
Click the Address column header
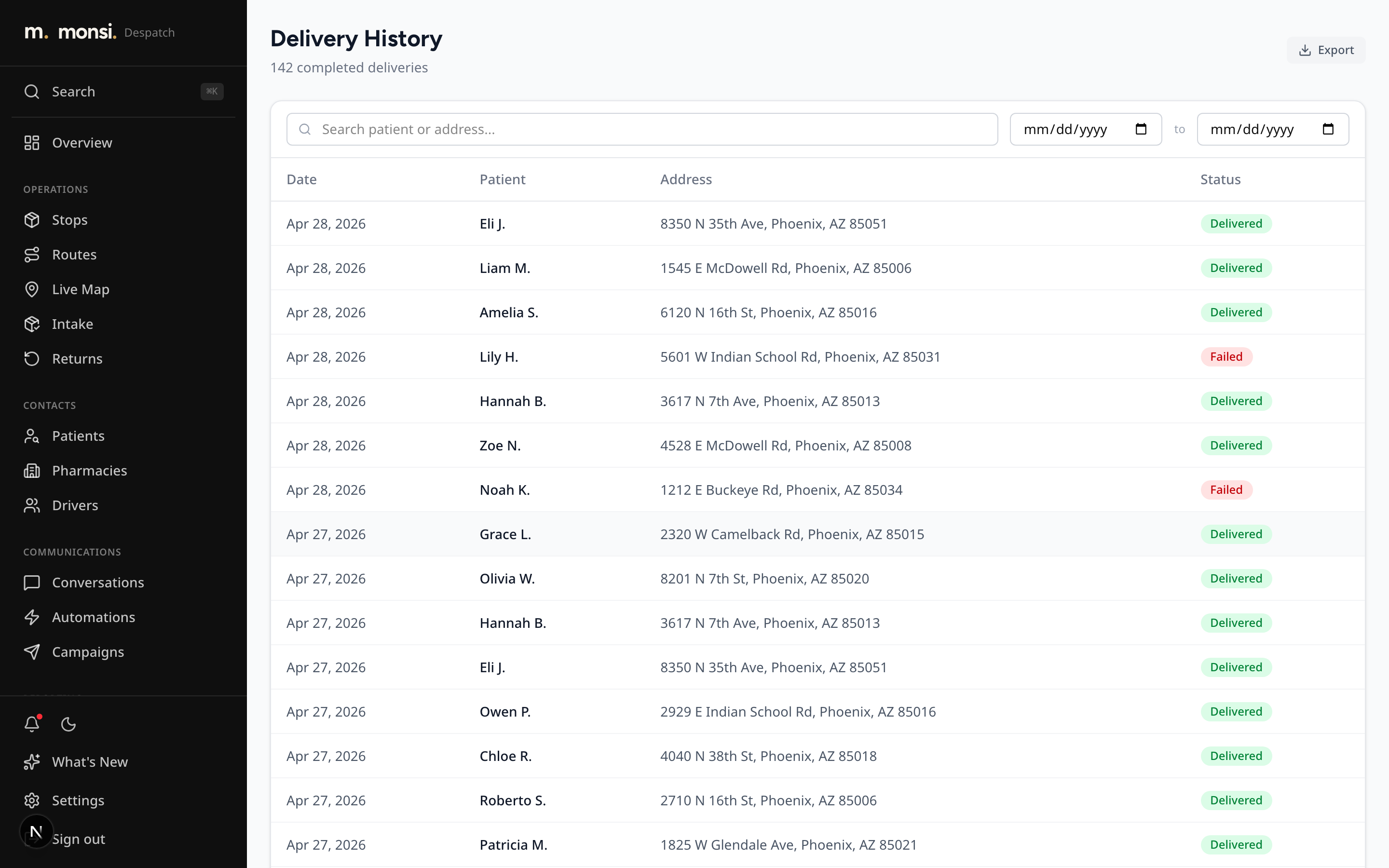pos(686,179)
